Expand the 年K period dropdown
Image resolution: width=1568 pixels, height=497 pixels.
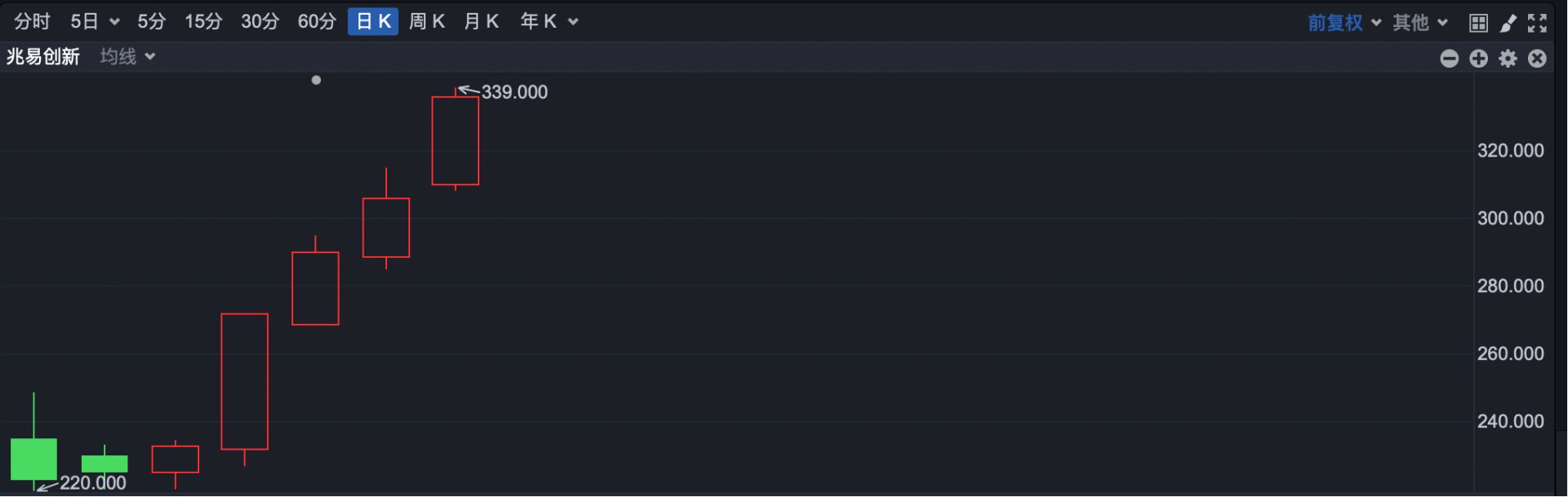(x=573, y=22)
